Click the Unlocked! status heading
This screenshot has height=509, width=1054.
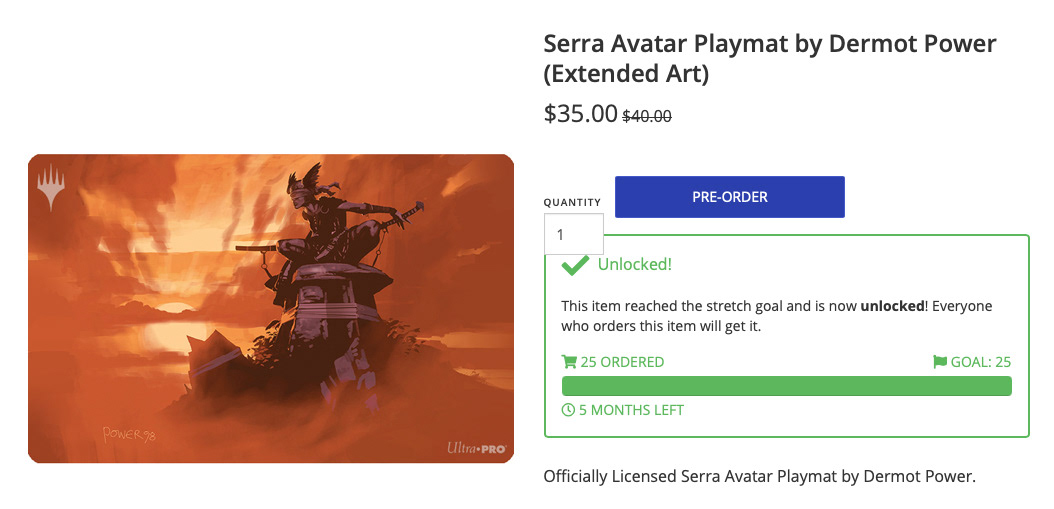click(x=635, y=264)
